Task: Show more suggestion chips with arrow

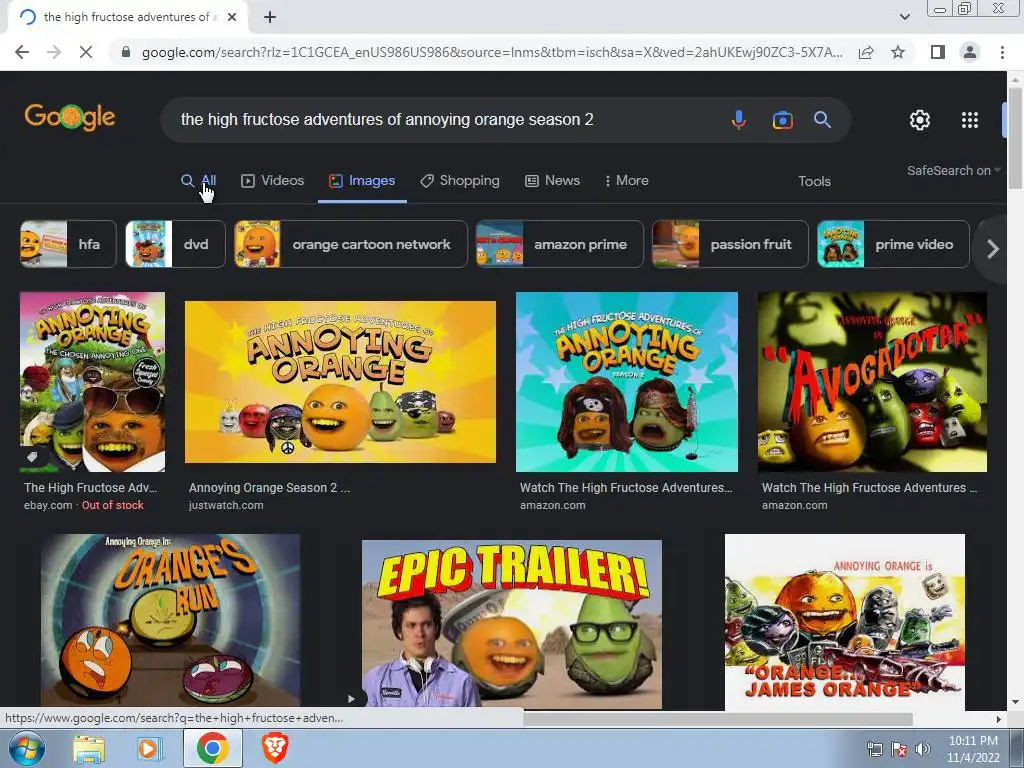Action: (993, 249)
